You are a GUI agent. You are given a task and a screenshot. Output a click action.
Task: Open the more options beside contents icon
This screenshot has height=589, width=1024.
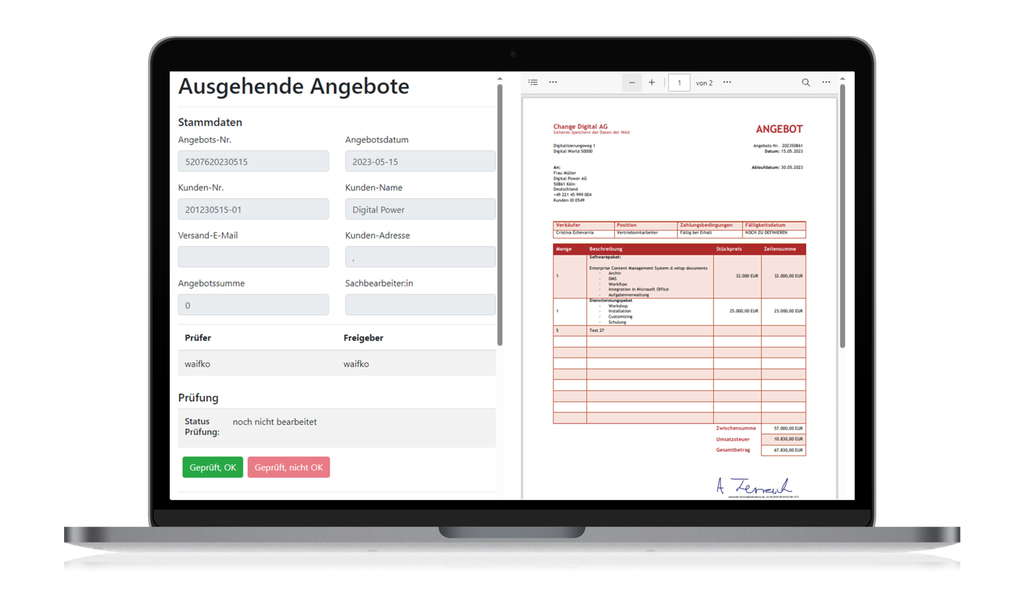click(x=553, y=82)
